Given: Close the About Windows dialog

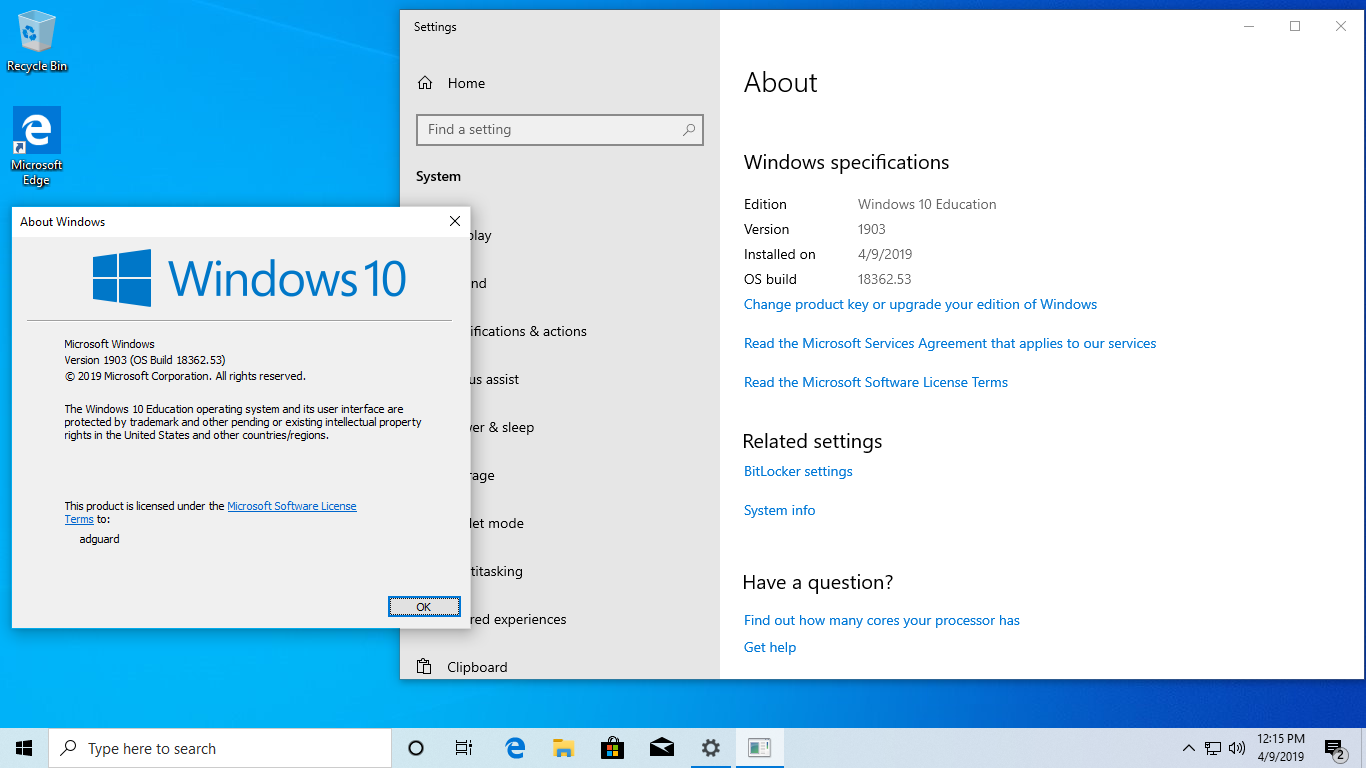Looking at the screenshot, I should (454, 221).
